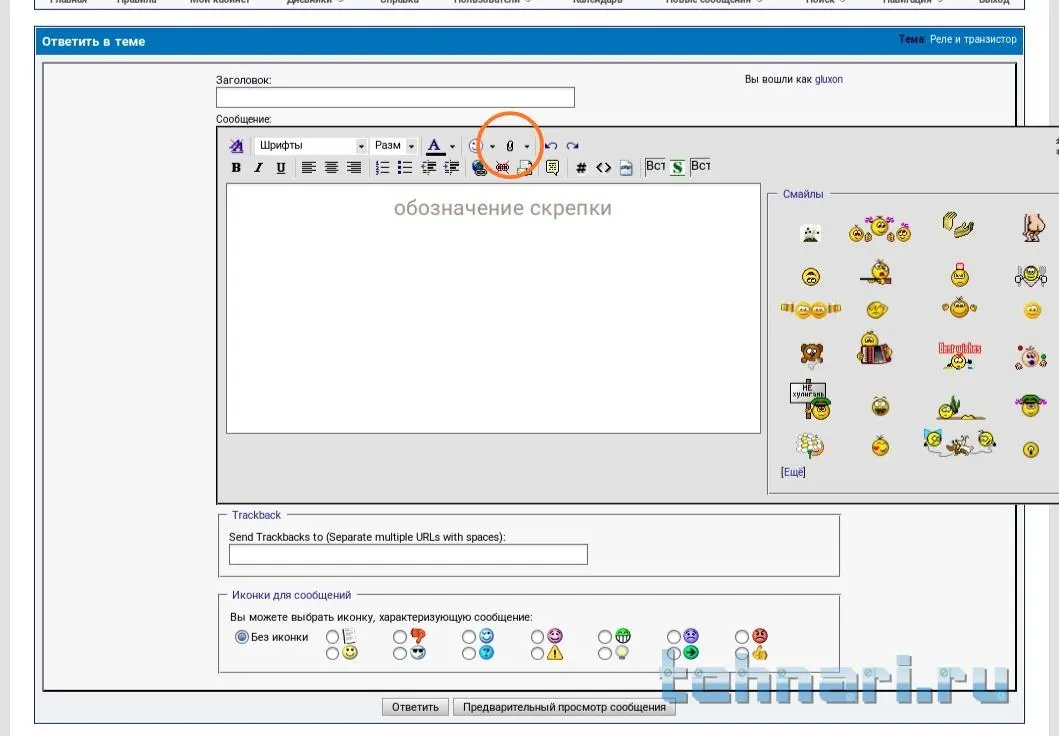Open the Шрифты font dropdown

[x=310, y=145]
